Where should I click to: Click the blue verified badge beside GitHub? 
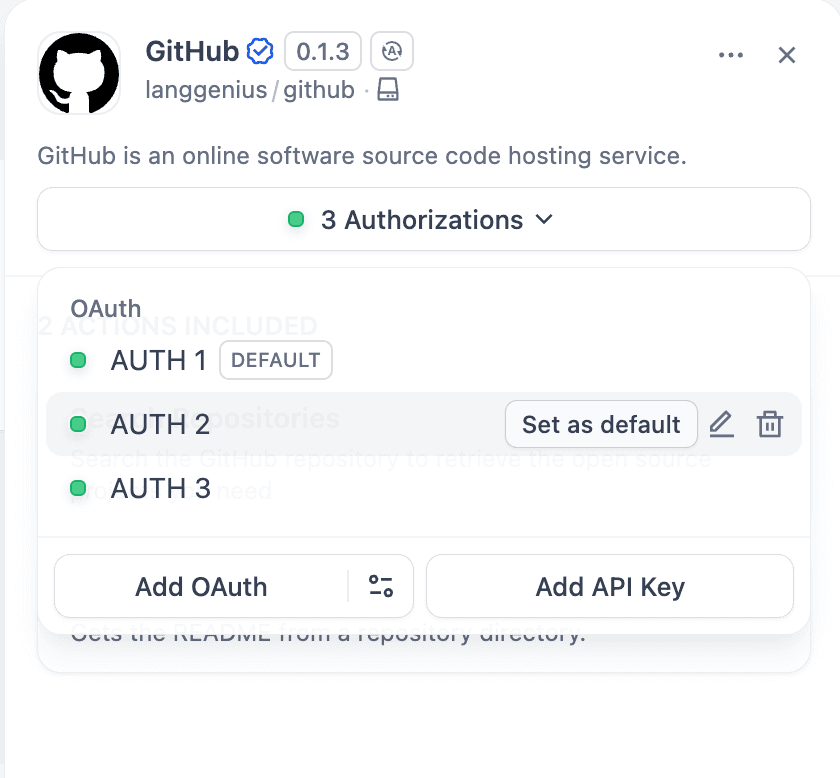(261, 51)
